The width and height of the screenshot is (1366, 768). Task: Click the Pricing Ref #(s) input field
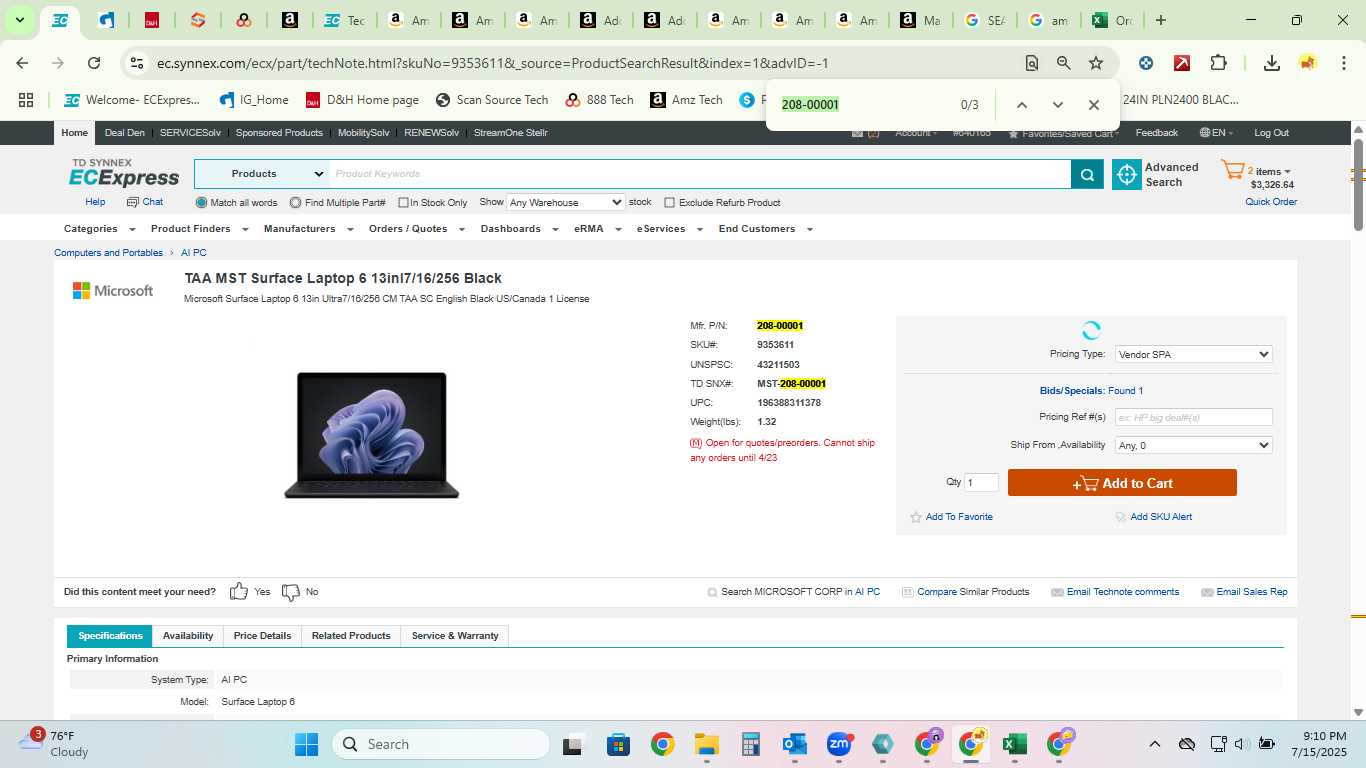(x=1193, y=417)
